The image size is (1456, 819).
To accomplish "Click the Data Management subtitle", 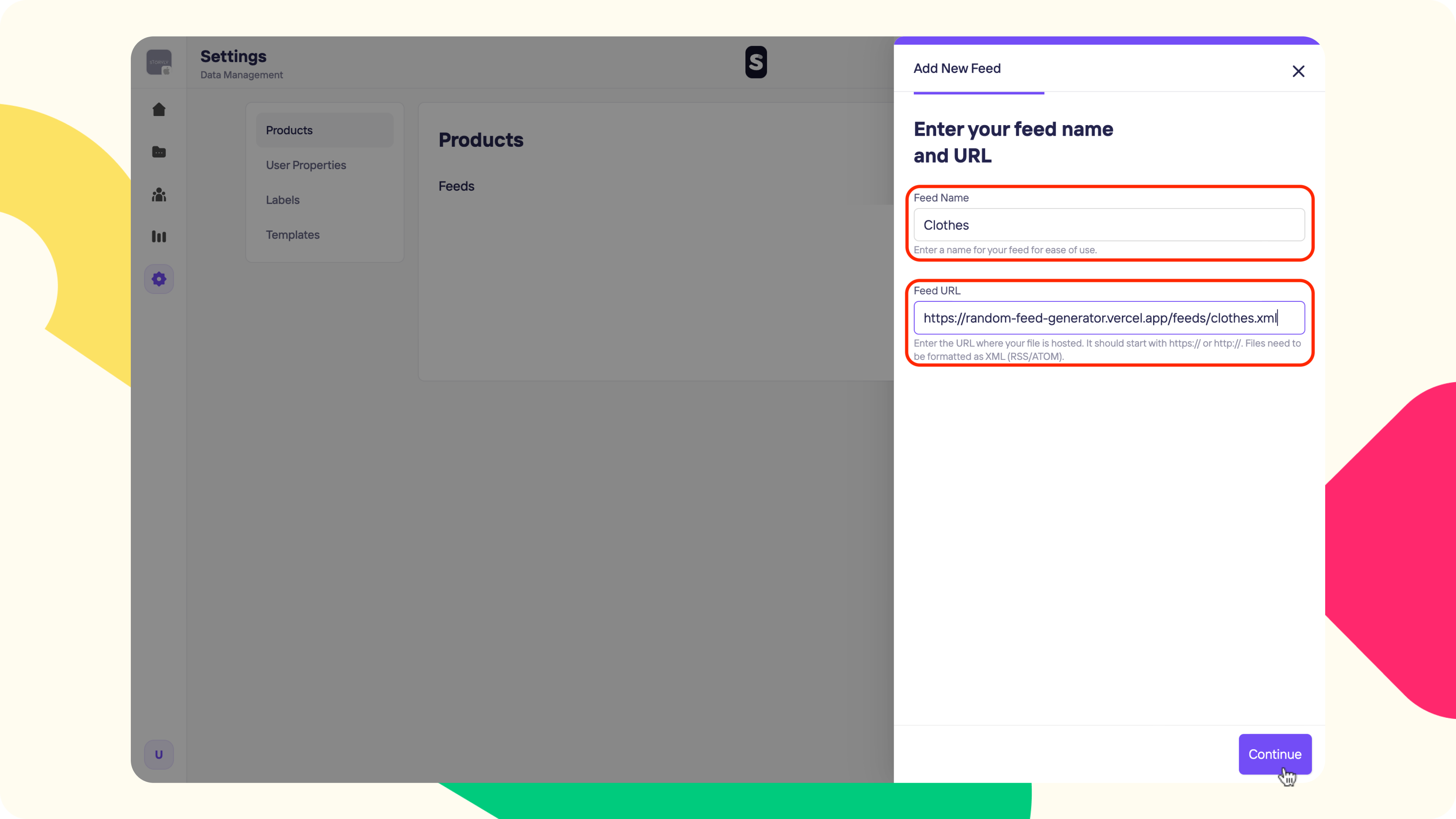I will tap(242, 75).
